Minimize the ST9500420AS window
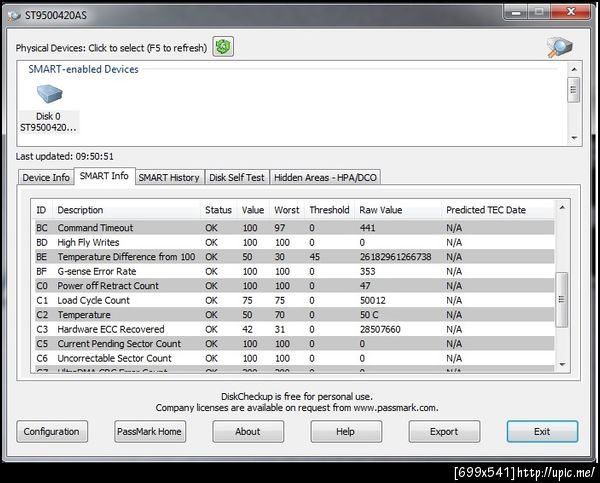Screen dimensions: 600x483 coord(516,13)
